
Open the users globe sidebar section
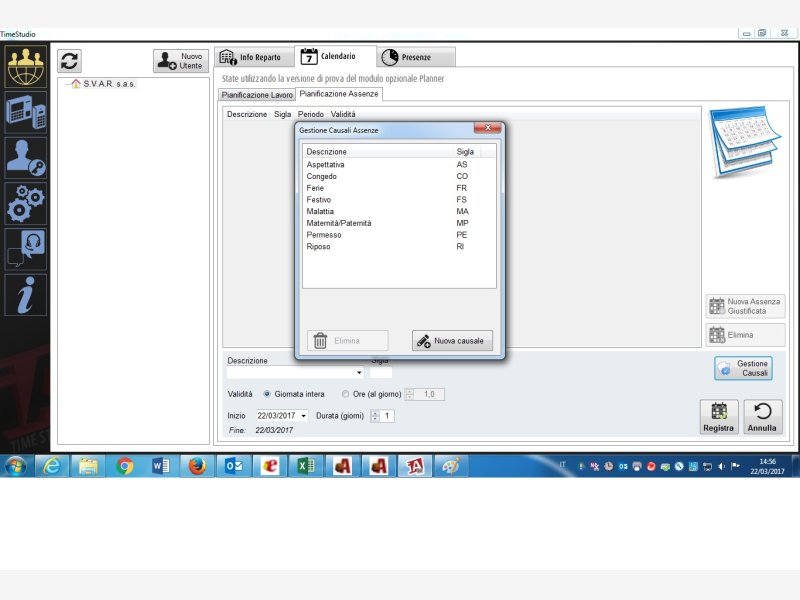pyautogui.click(x=25, y=67)
